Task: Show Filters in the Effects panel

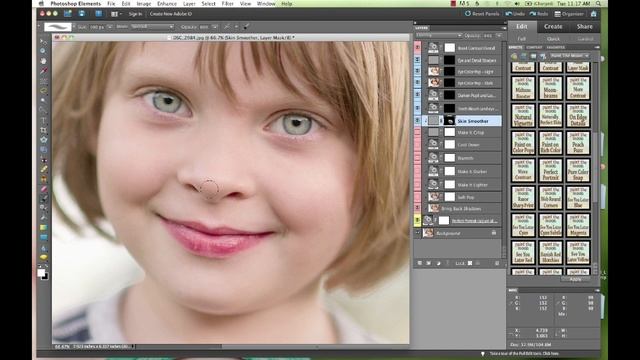Action: (514, 56)
